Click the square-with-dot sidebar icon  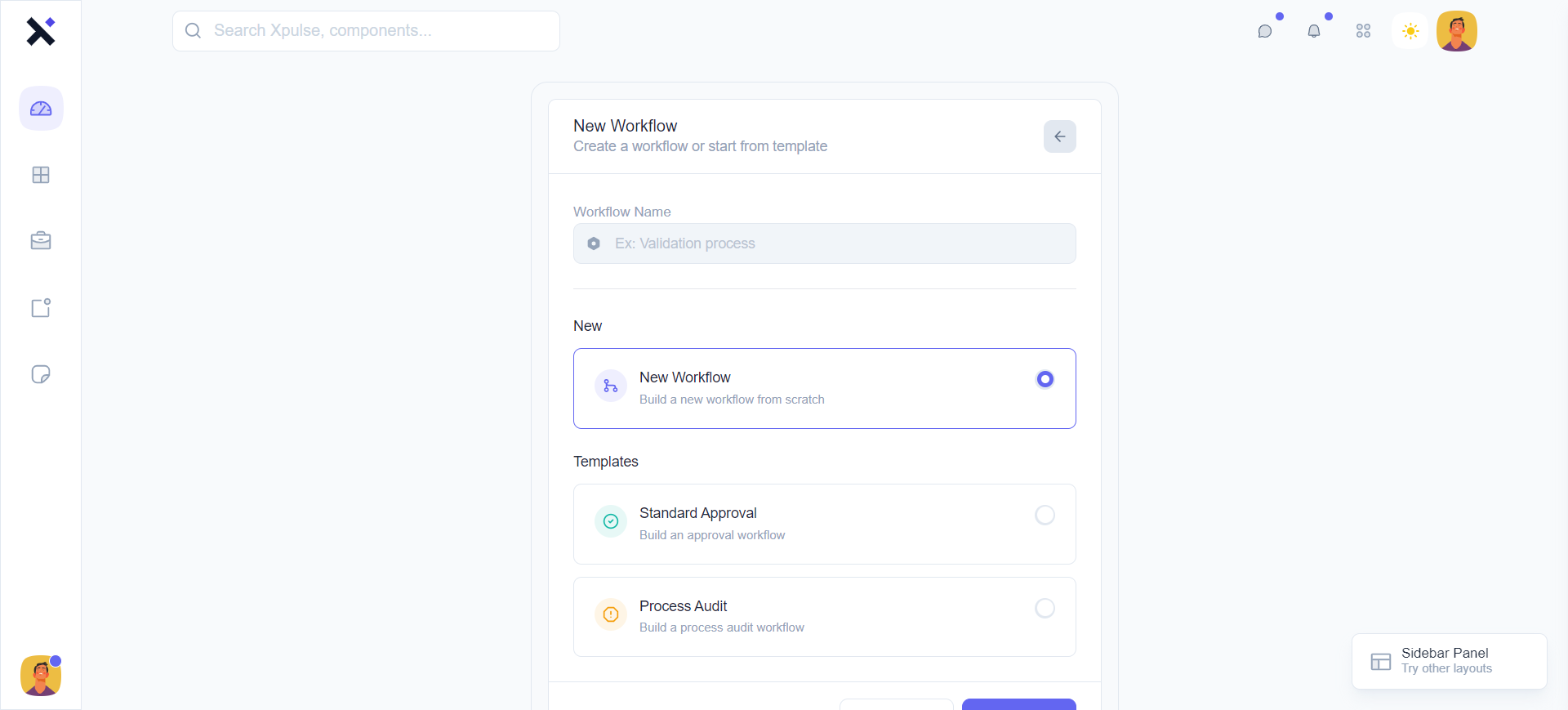coord(41,308)
